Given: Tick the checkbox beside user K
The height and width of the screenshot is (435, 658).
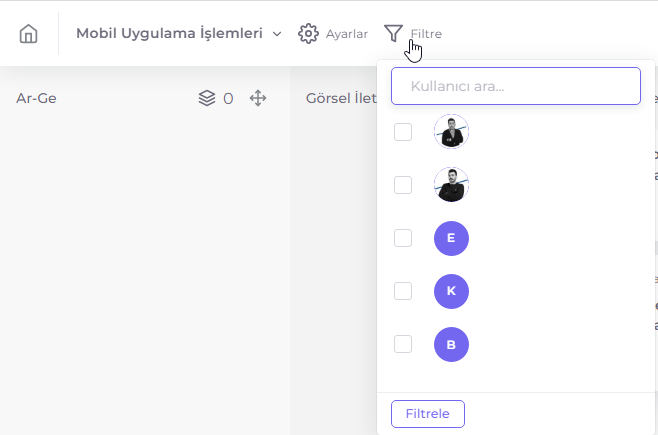Looking at the screenshot, I should click(403, 291).
